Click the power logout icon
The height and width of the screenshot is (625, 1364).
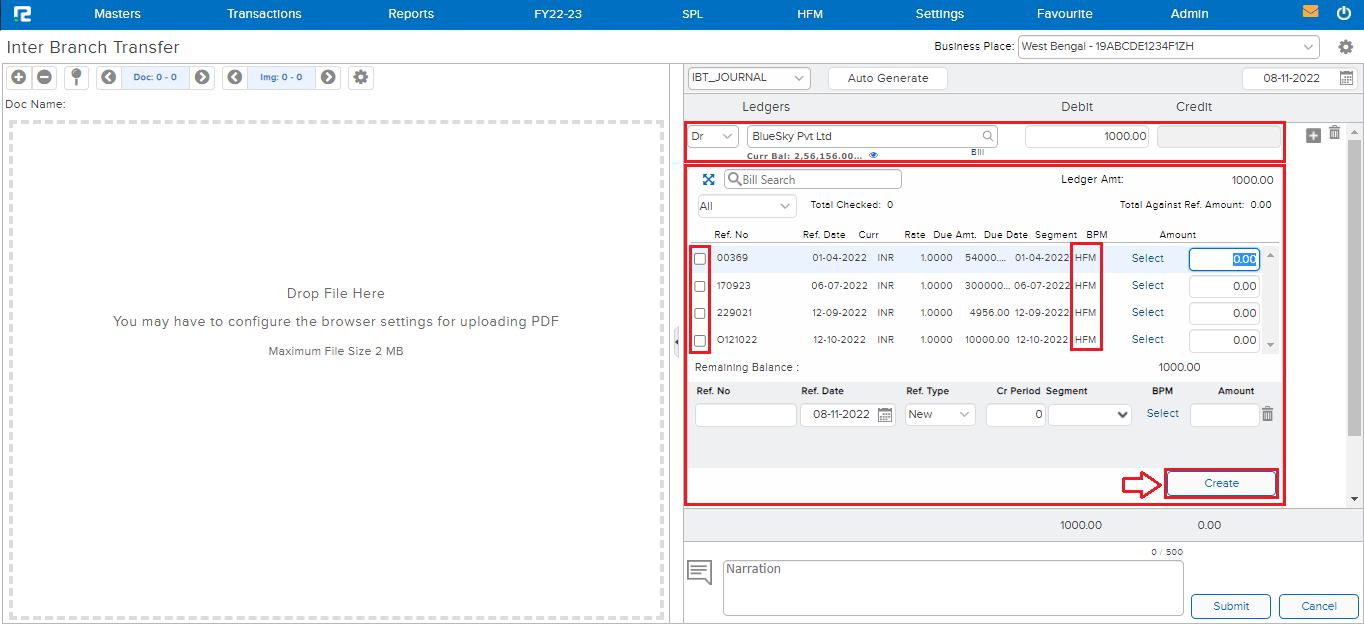1343,13
